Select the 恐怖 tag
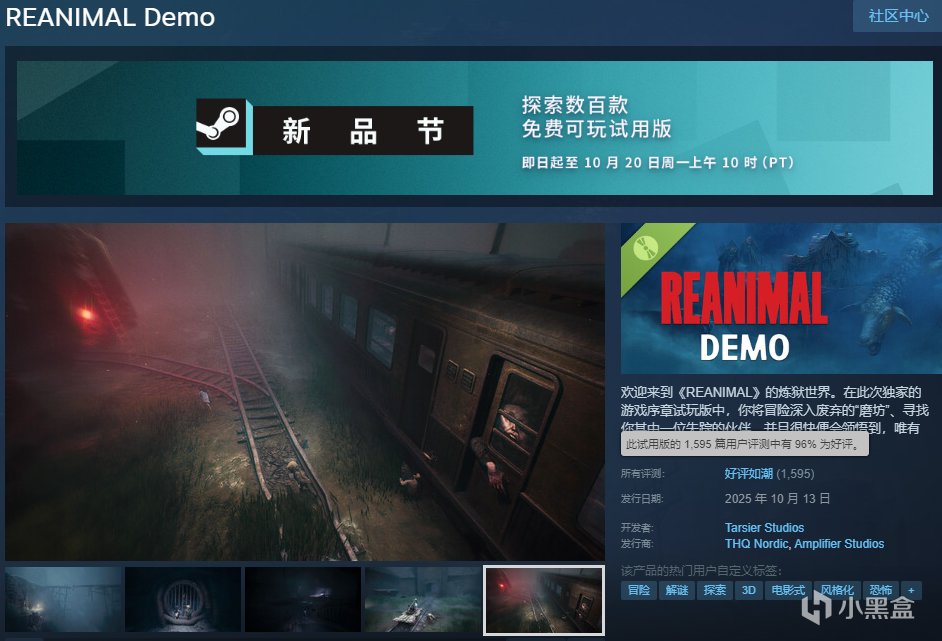The width and height of the screenshot is (942, 641). tap(880, 590)
